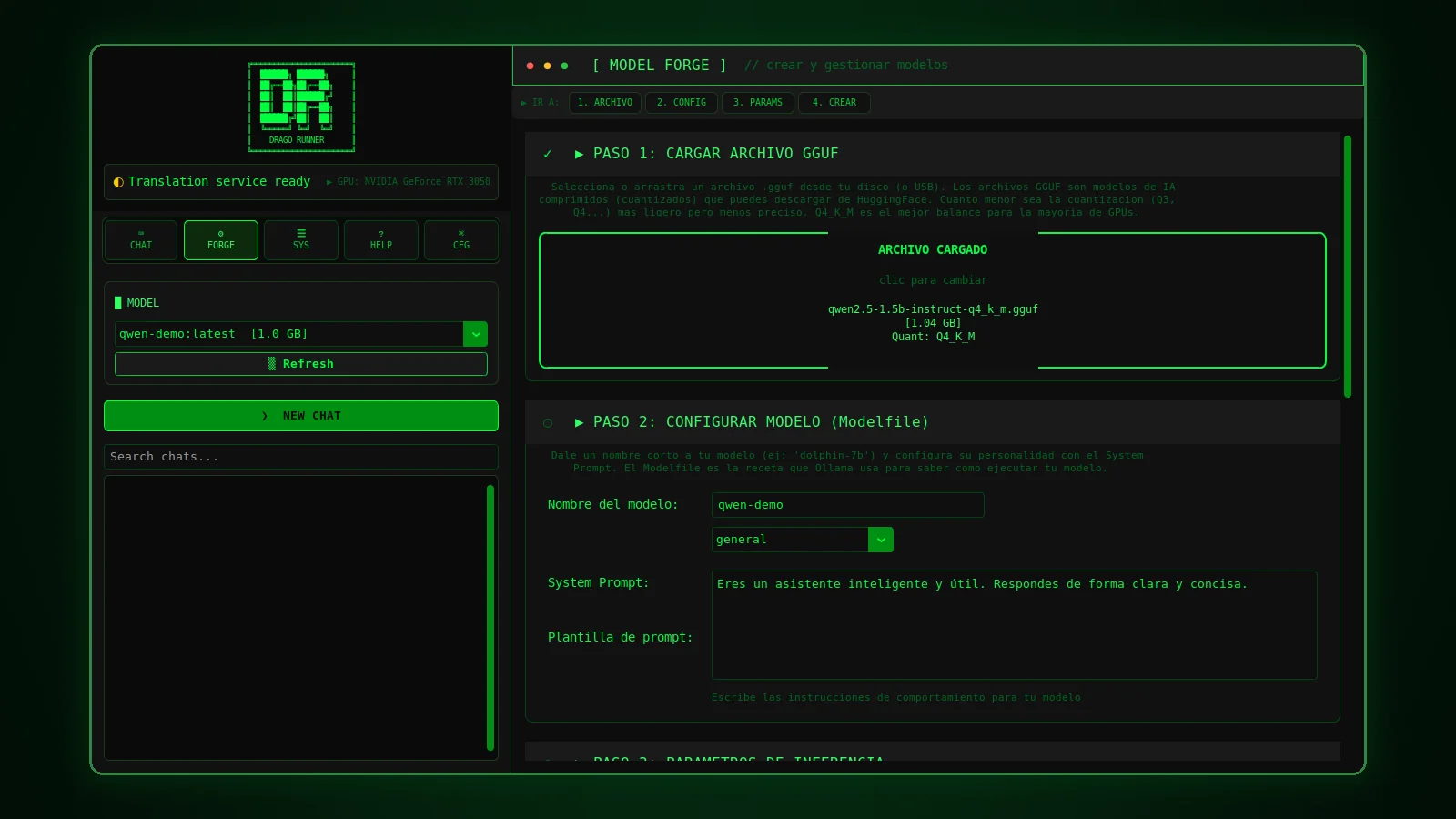Viewport: 1456px width, 819px height.
Task: Open the general category dropdown
Action: 803,540
